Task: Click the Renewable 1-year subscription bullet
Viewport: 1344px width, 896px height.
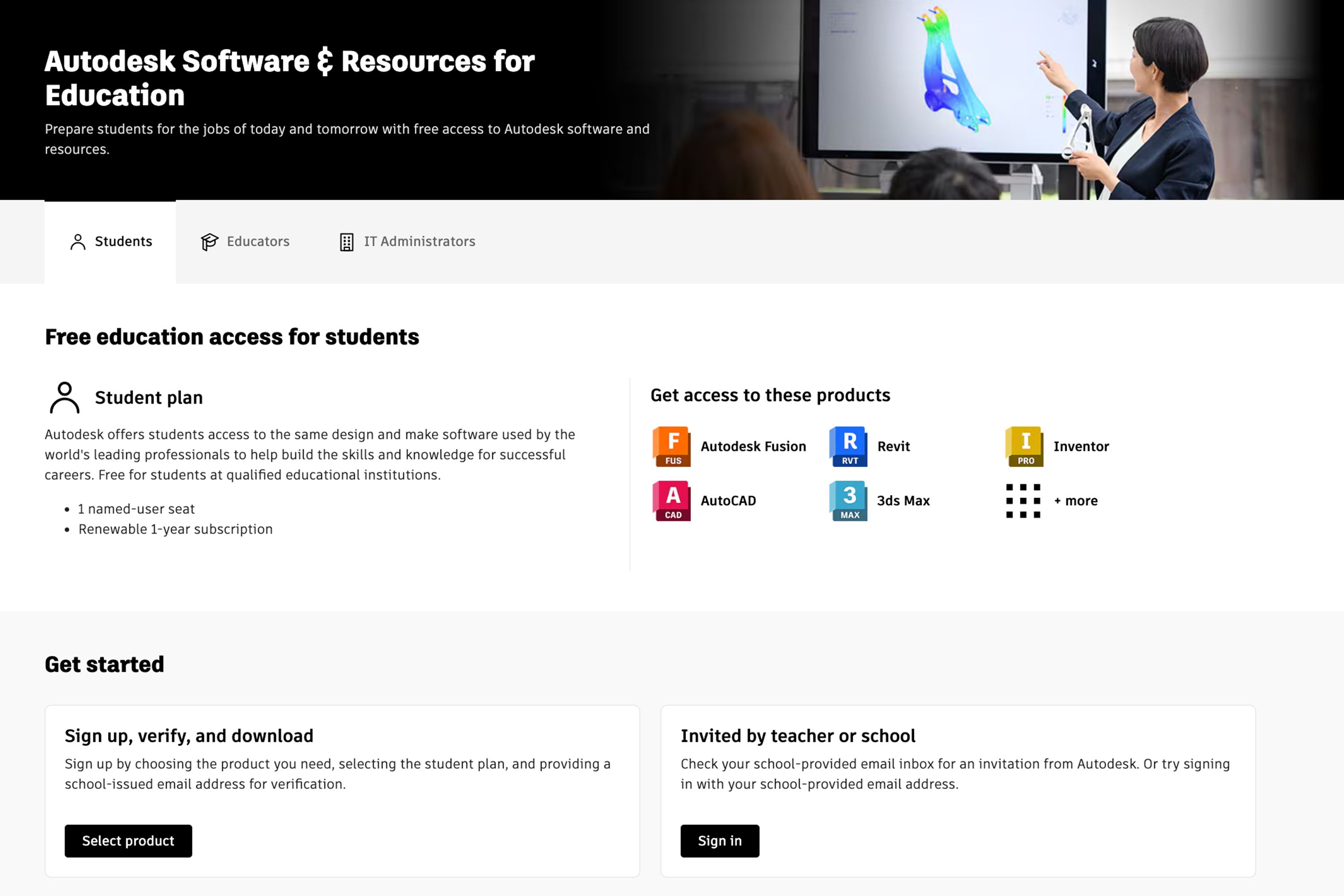Action: (176, 529)
